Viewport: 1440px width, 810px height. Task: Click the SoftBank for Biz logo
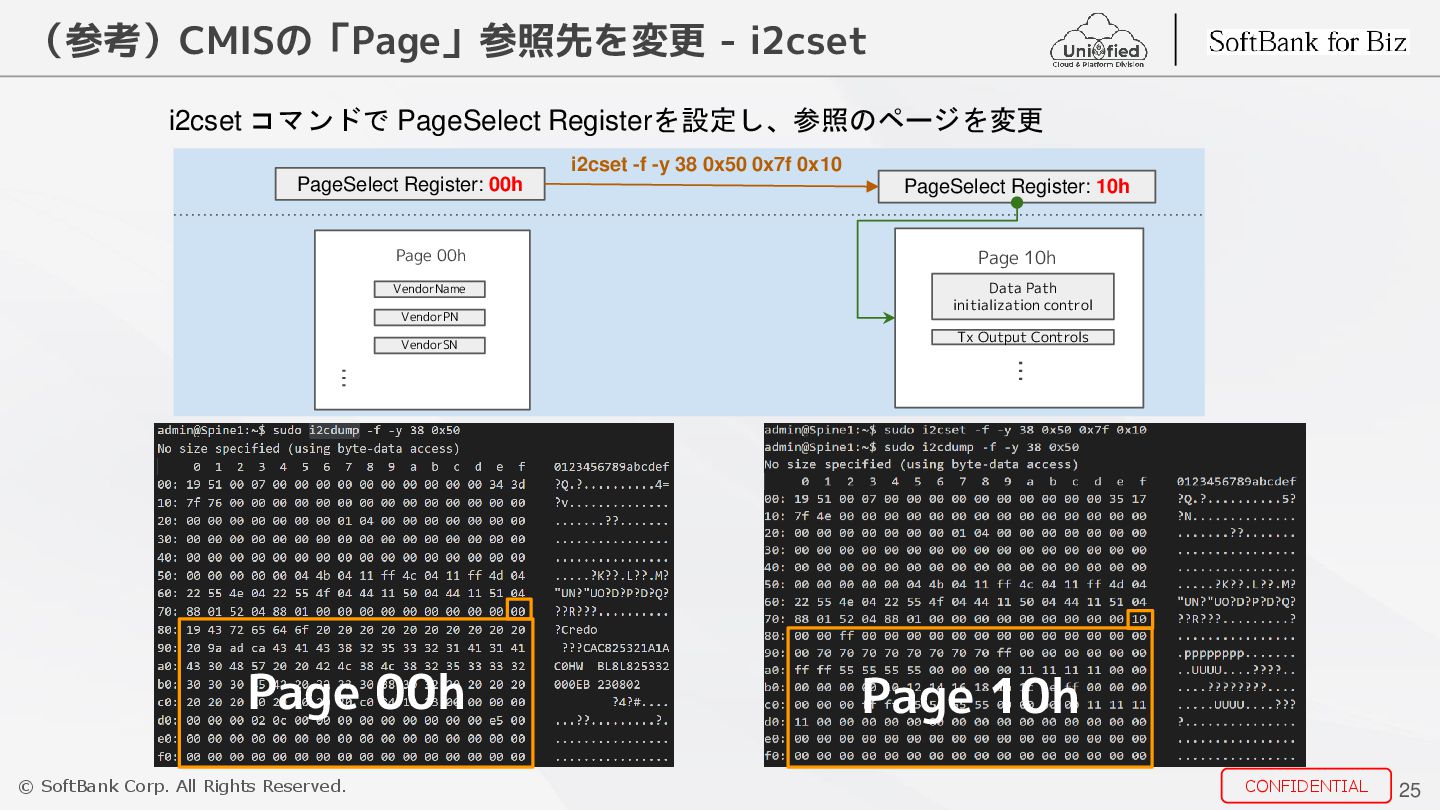1307,41
